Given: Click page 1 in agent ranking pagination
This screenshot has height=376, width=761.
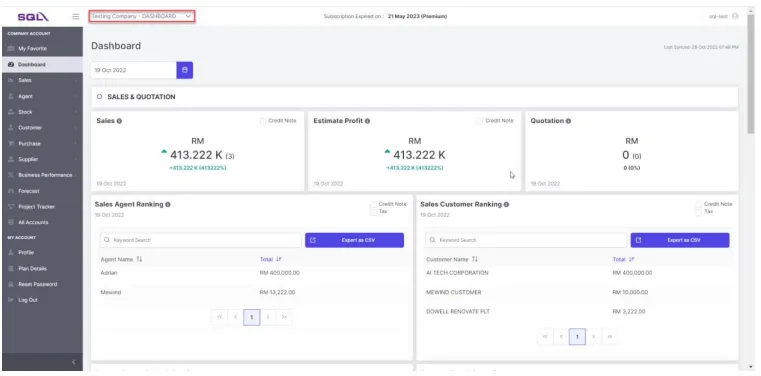Looking at the screenshot, I should [251, 317].
